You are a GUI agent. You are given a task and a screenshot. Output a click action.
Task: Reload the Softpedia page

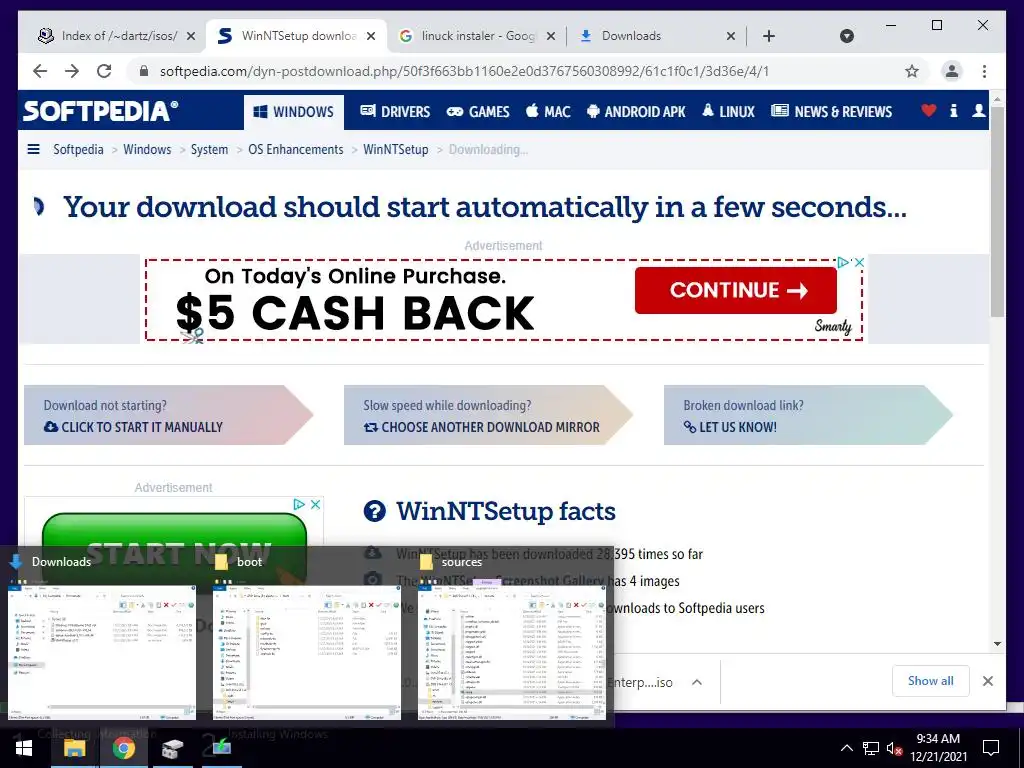(104, 71)
